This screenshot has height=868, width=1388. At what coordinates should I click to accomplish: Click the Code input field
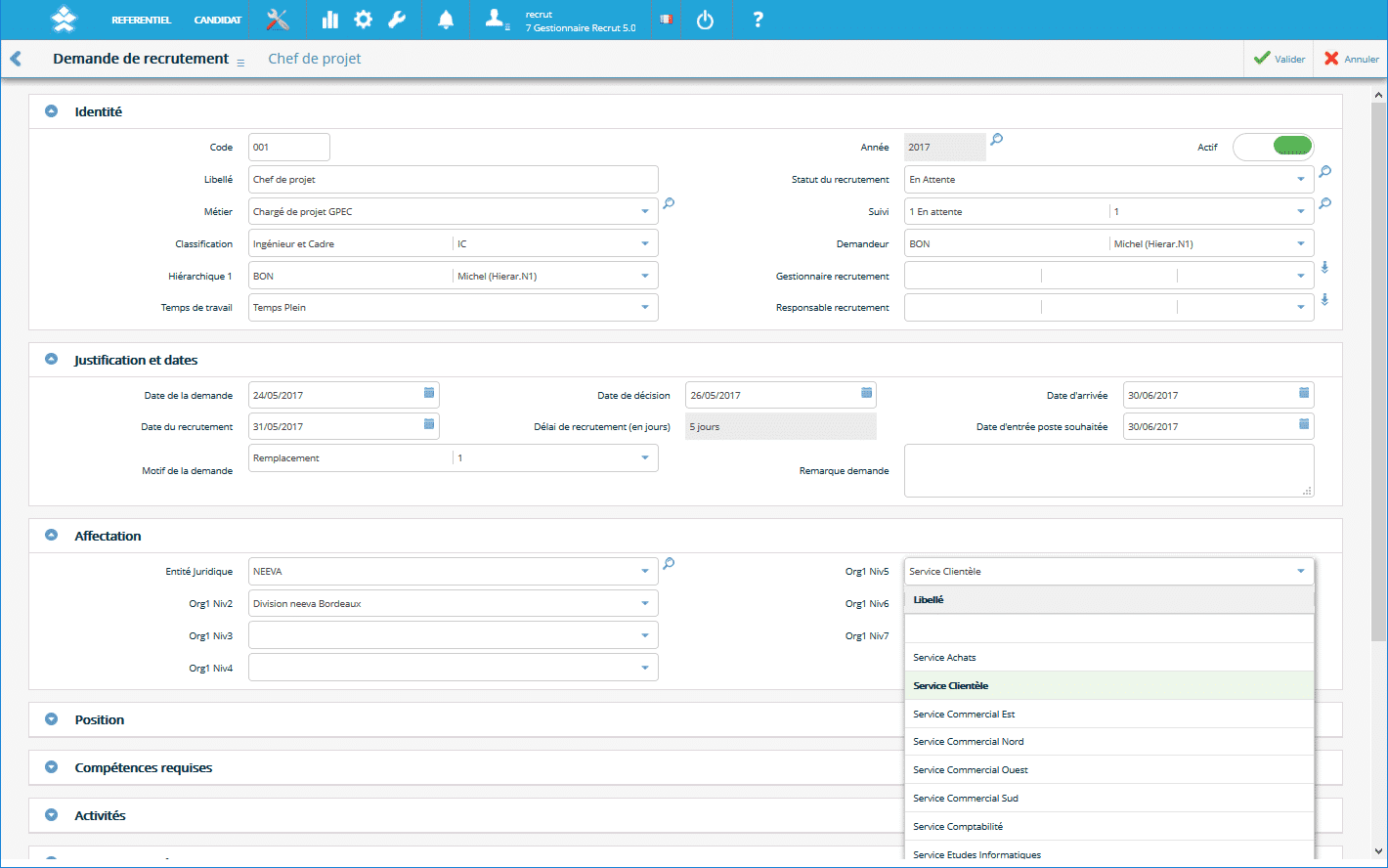pyautogui.click(x=289, y=148)
